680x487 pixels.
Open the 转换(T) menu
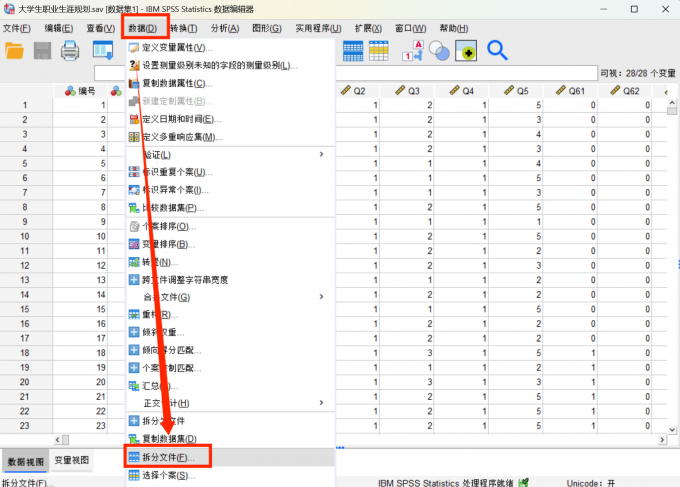pos(183,29)
